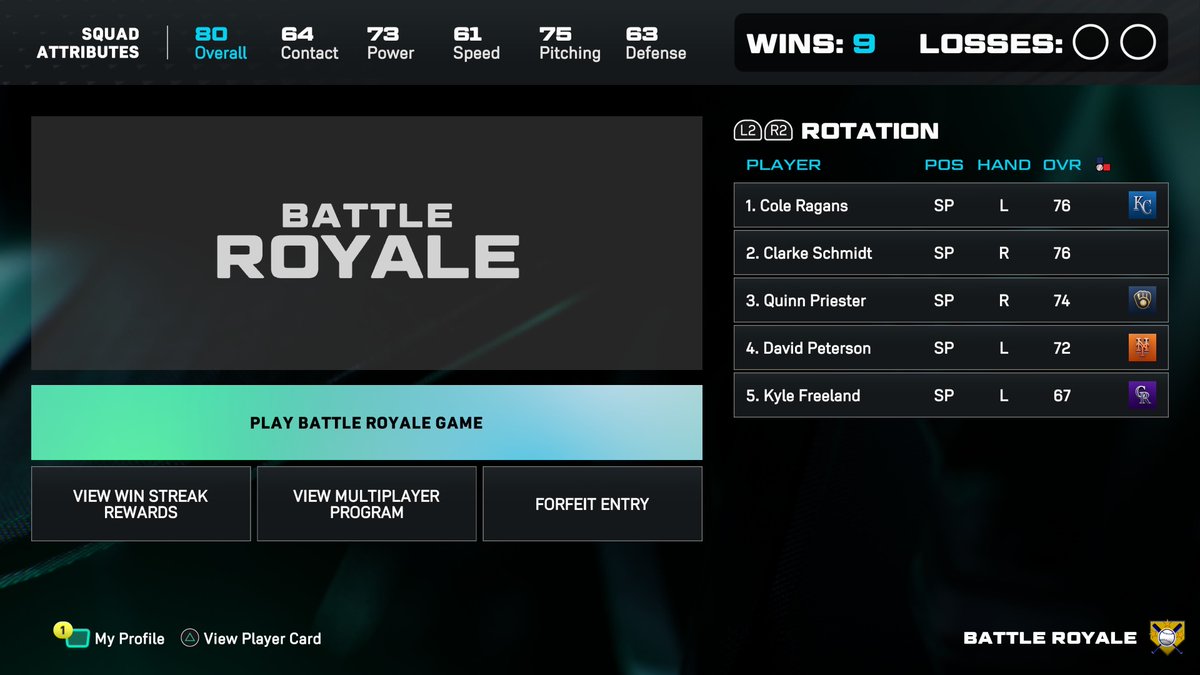The image size is (1200, 675).
Task: Click the Squad Attributes label
Action: tap(88, 43)
